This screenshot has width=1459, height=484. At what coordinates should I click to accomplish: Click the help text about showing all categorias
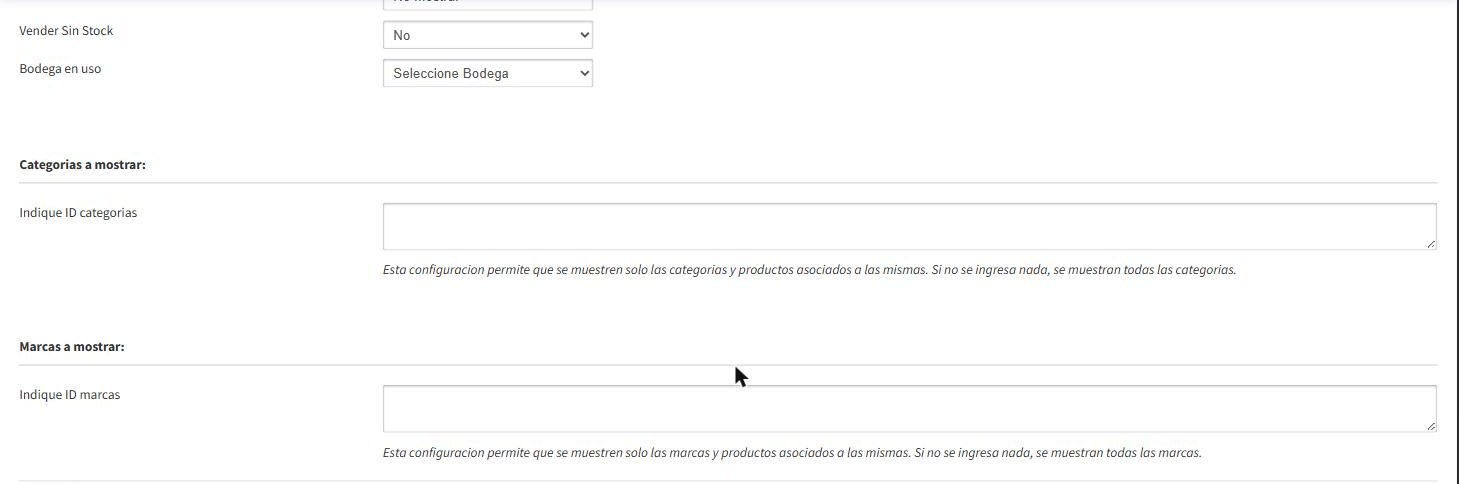(809, 270)
